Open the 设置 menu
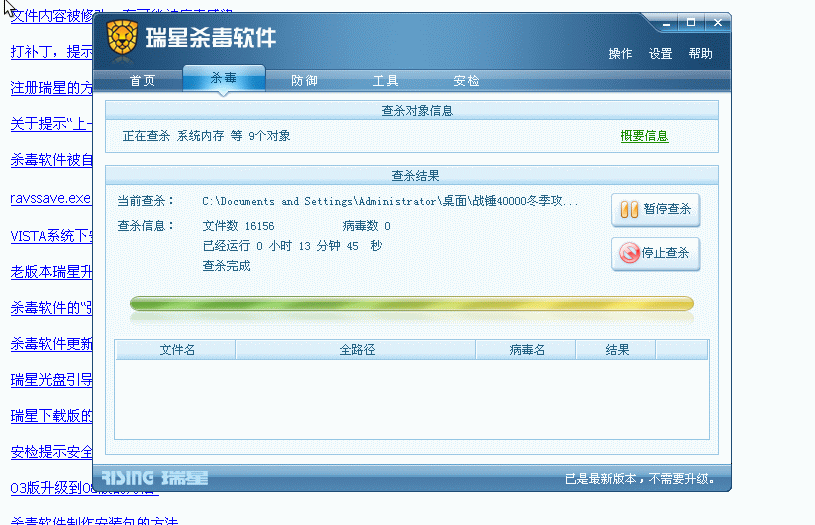 (660, 54)
